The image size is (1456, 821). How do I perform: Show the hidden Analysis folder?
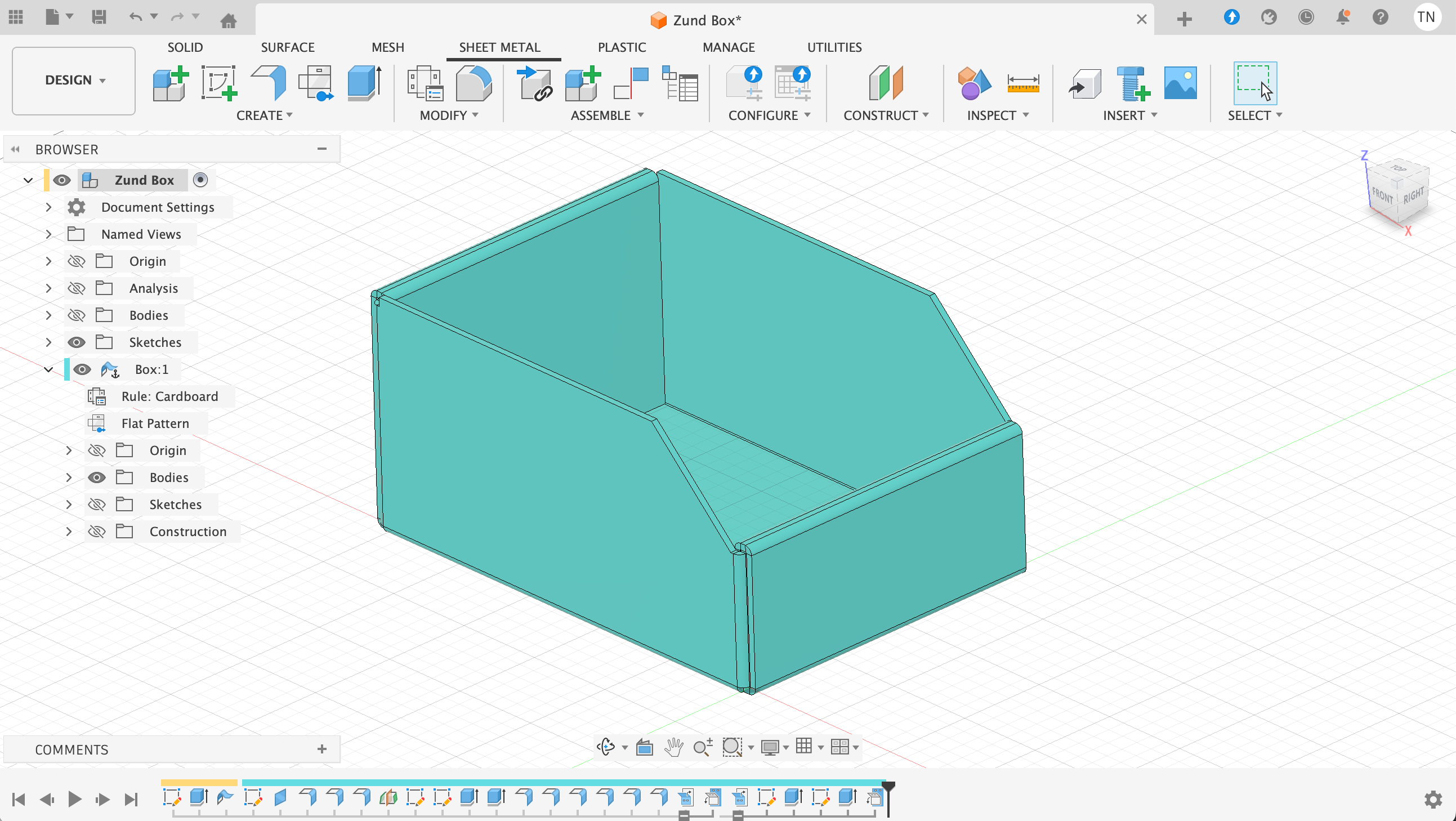point(77,288)
